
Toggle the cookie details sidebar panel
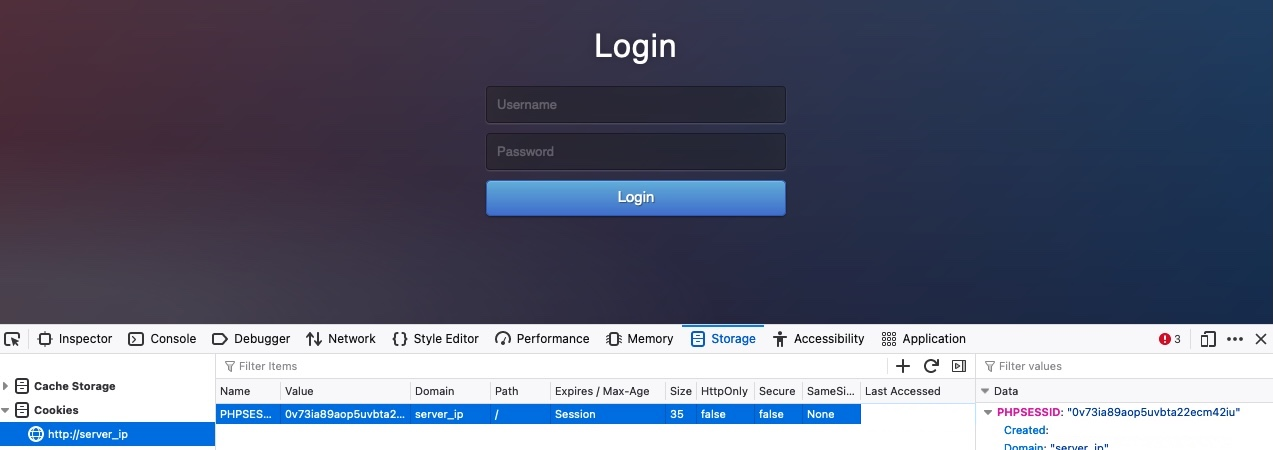click(x=959, y=366)
